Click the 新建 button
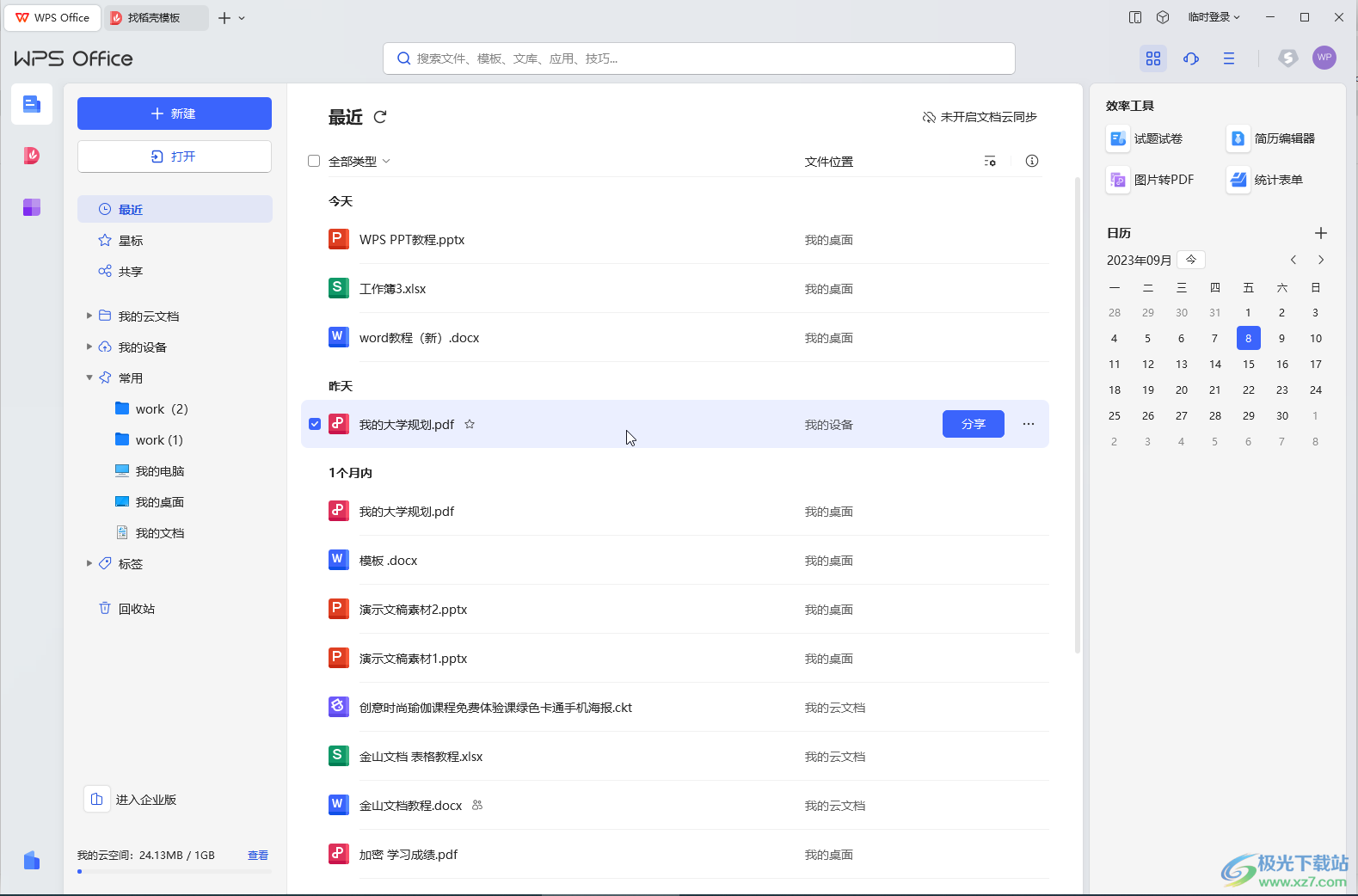The image size is (1358, 896). (x=175, y=114)
